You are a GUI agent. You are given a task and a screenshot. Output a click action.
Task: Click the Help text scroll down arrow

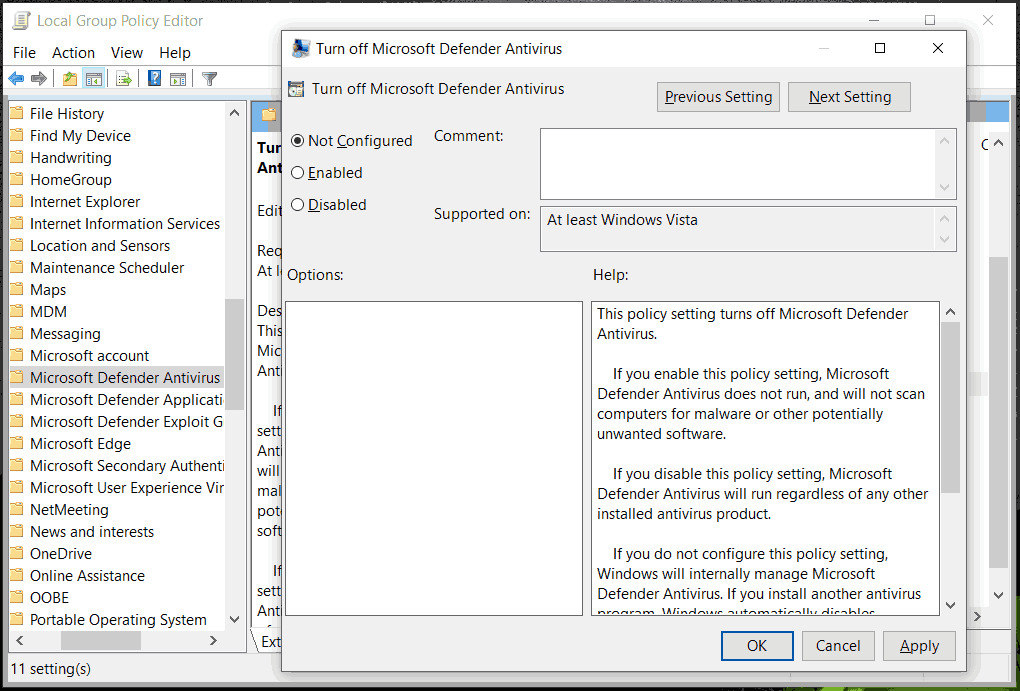pyautogui.click(x=950, y=605)
